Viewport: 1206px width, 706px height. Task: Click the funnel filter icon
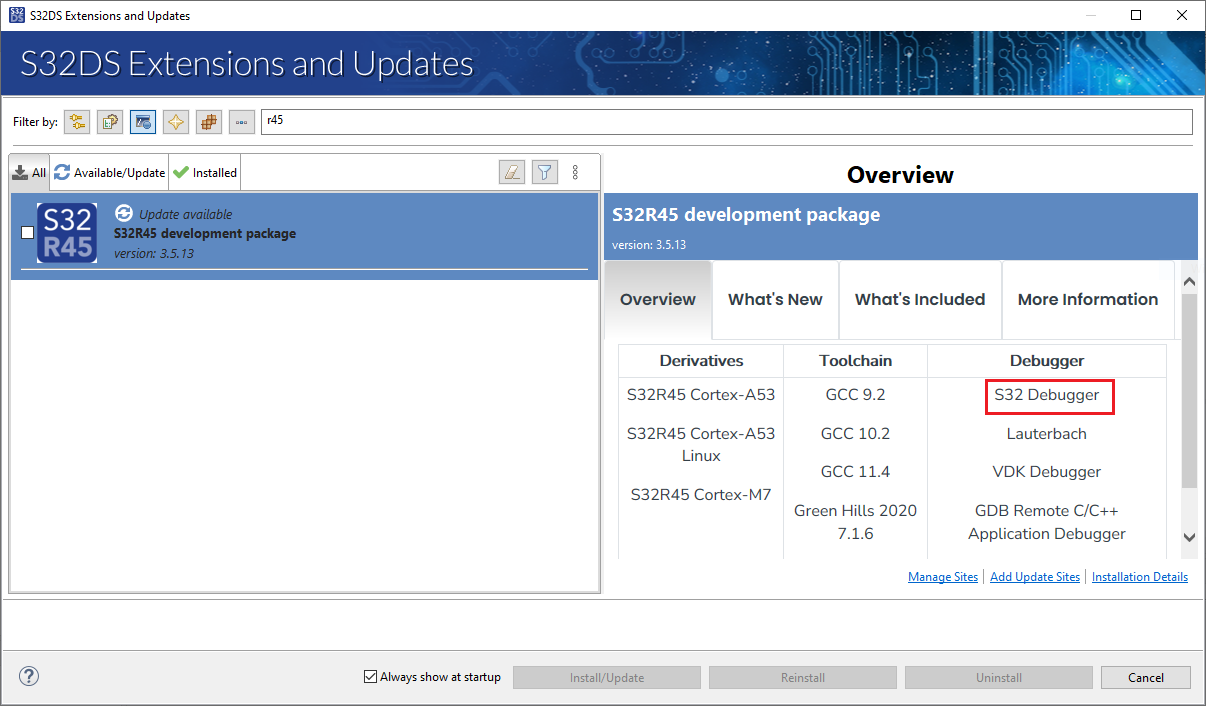(544, 171)
